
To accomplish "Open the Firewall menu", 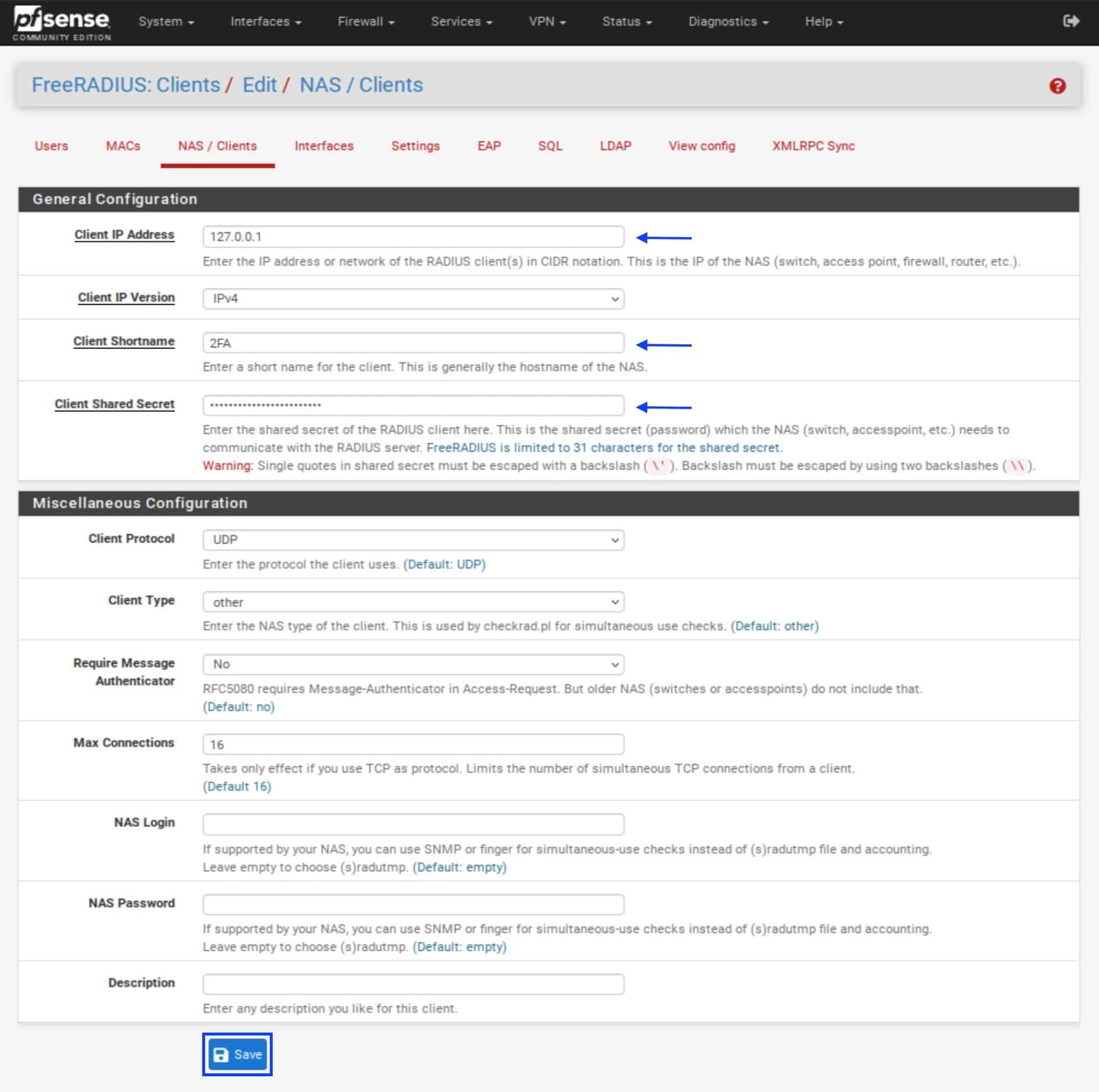I will (x=366, y=22).
